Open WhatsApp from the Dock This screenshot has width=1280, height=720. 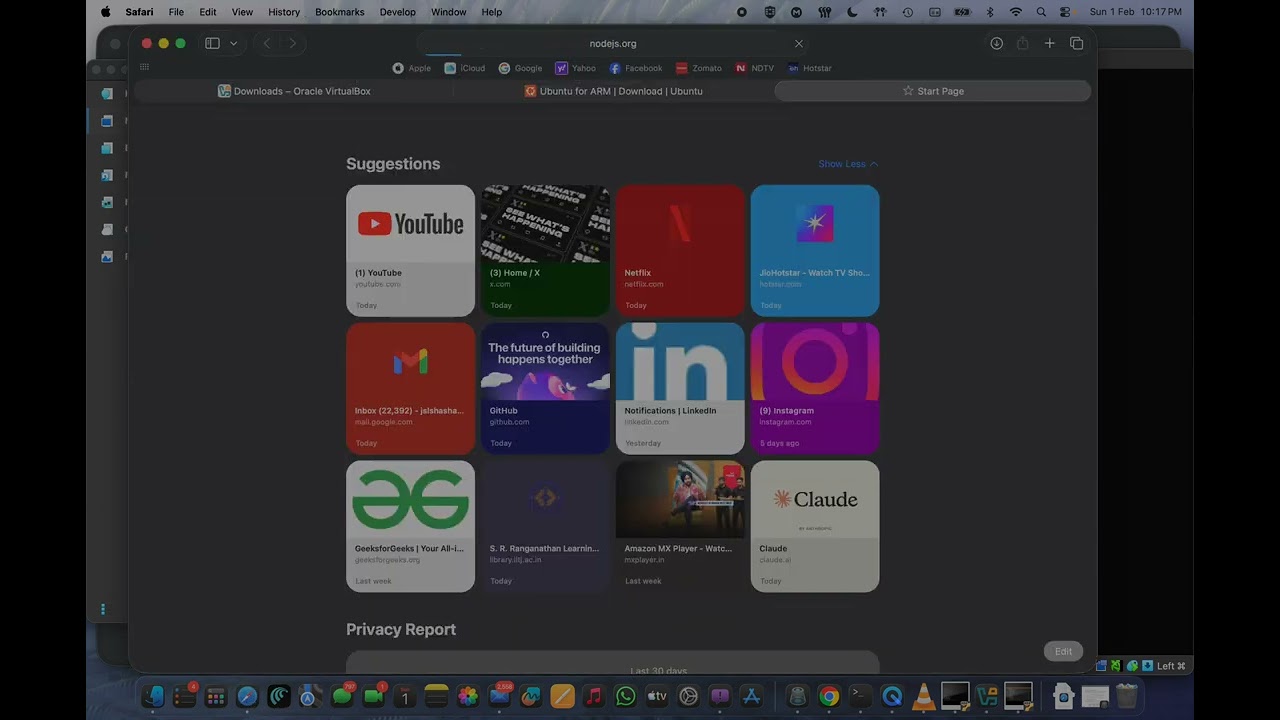[626, 696]
